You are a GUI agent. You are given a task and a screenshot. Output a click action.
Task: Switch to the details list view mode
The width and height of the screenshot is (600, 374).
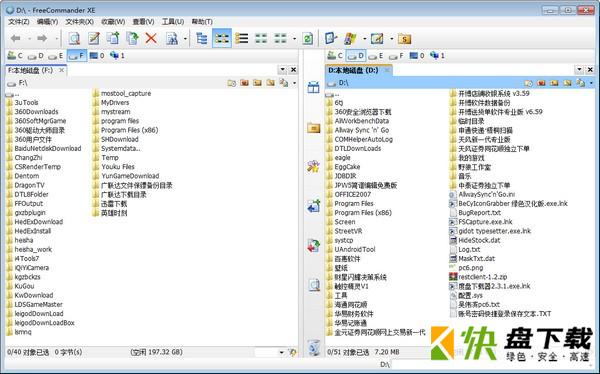coord(241,38)
